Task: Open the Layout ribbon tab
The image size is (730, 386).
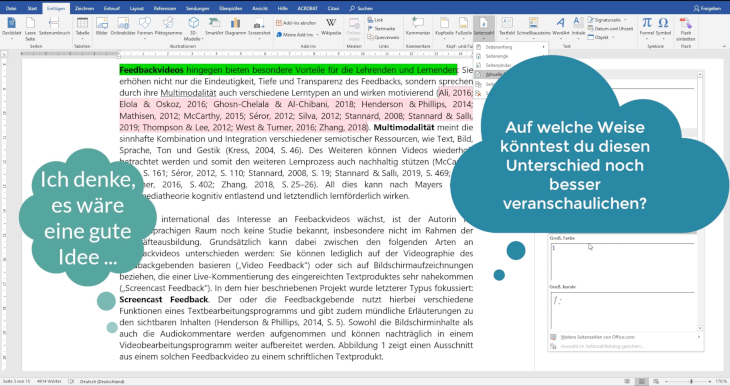Action: tap(136, 8)
